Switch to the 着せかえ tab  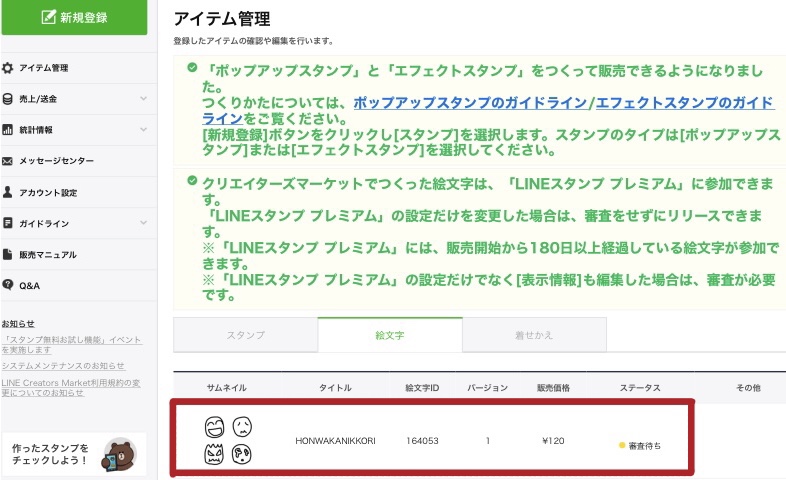(x=534, y=335)
